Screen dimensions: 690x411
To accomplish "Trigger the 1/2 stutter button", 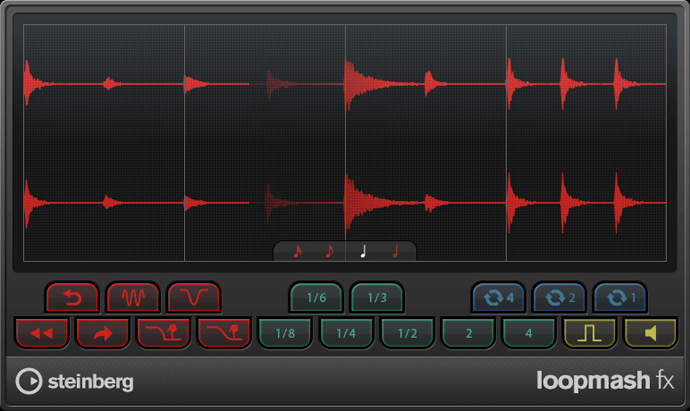I will click(407, 333).
